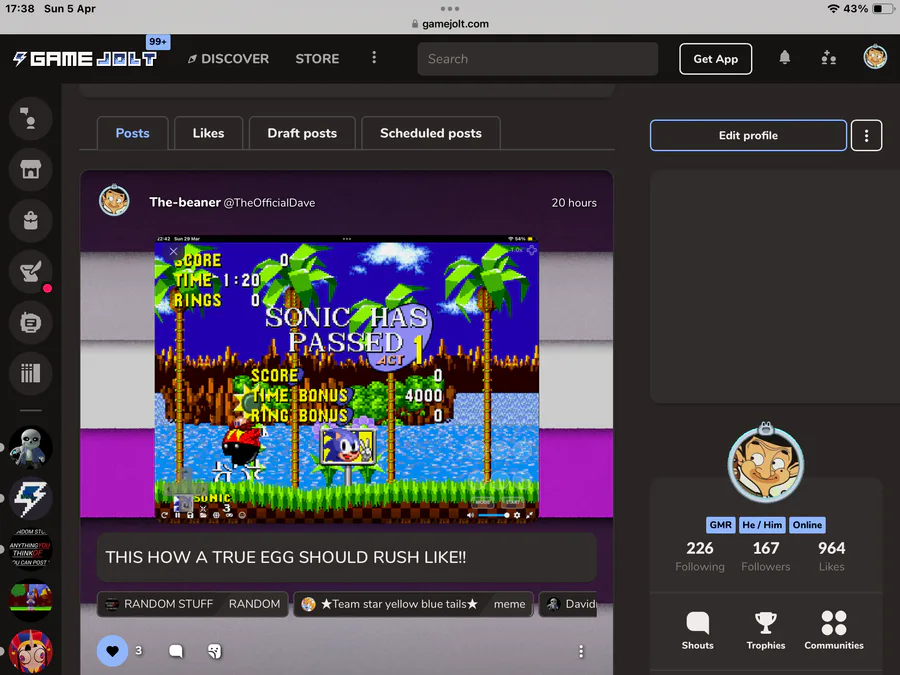Open post comments bubble icon

[176, 651]
